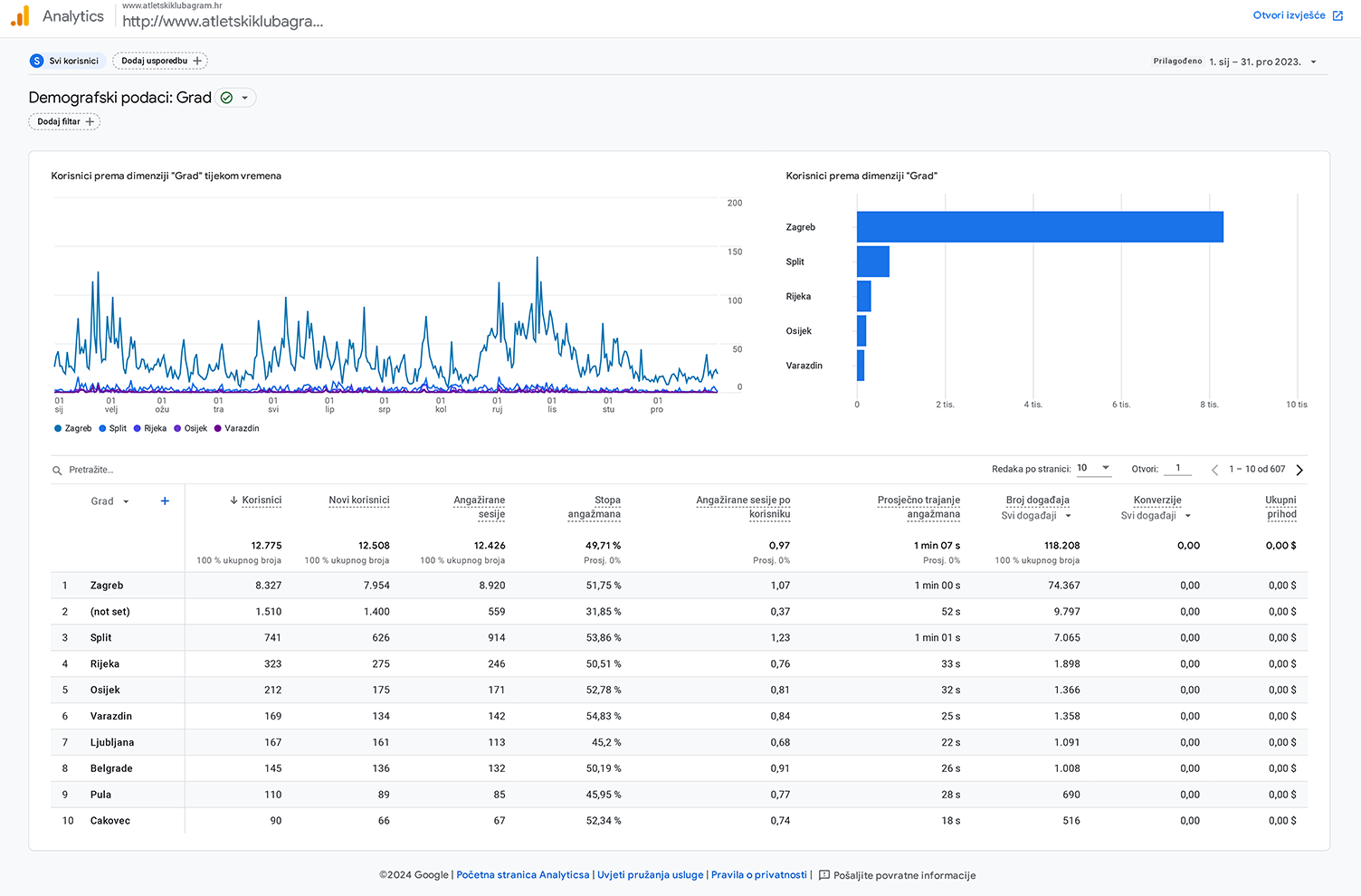Go to the next page of results

(1299, 470)
